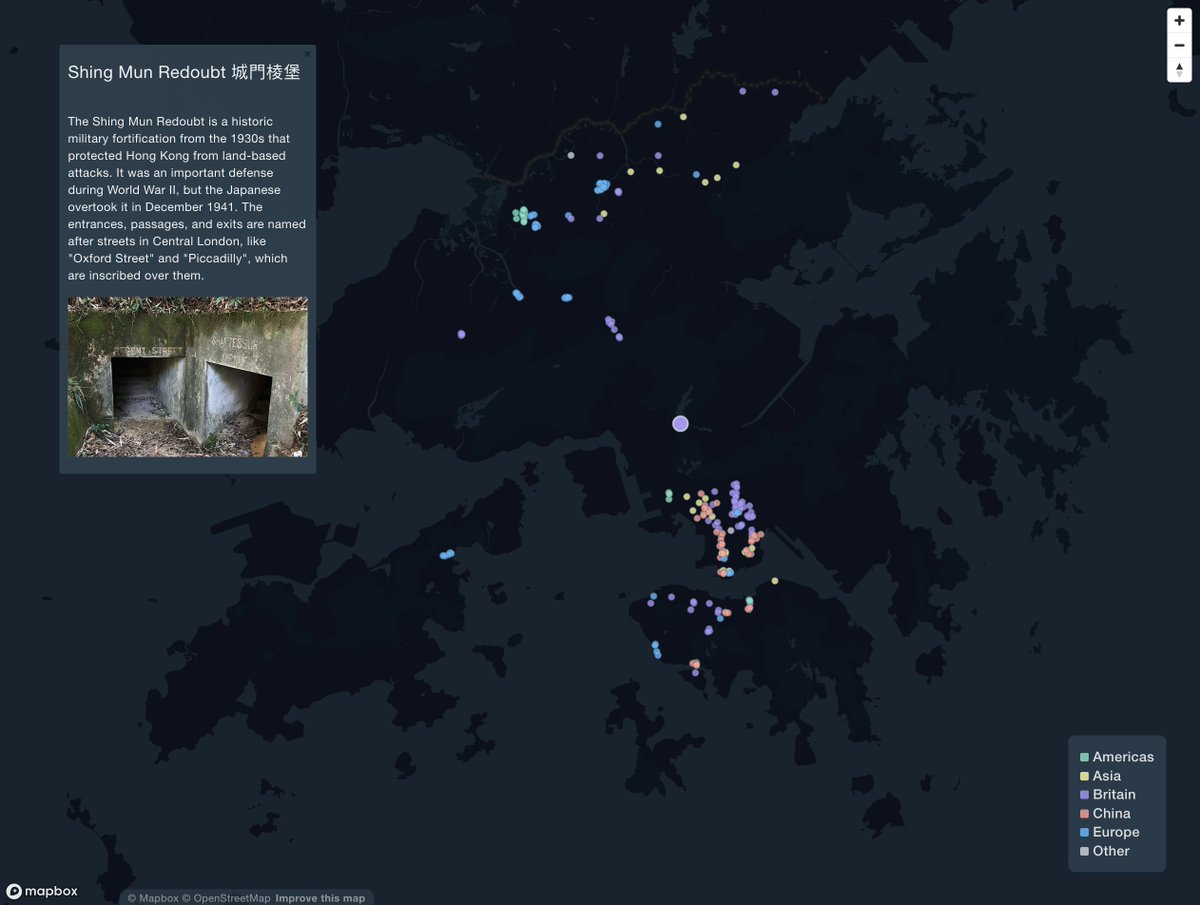Click the Britain legend color swatch

pos(1084,795)
